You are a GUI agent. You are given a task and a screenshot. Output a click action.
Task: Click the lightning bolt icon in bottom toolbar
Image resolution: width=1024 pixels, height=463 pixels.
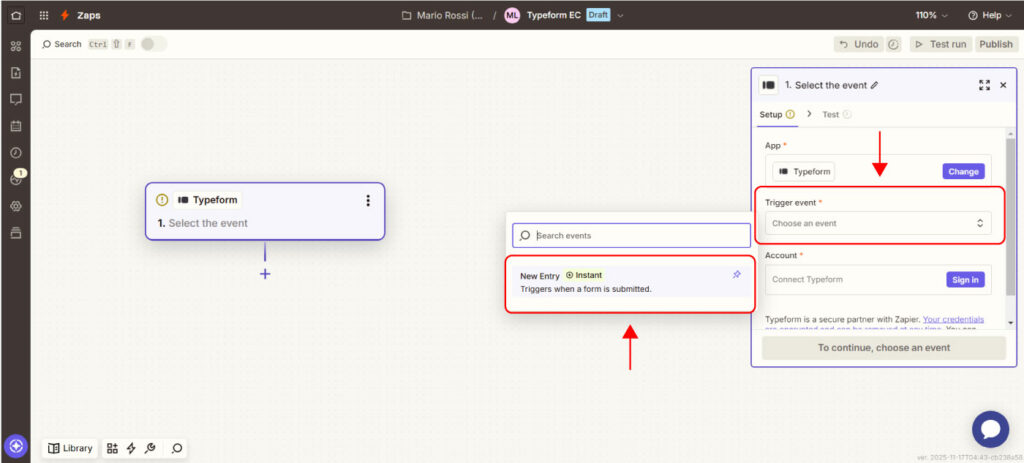point(131,448)
